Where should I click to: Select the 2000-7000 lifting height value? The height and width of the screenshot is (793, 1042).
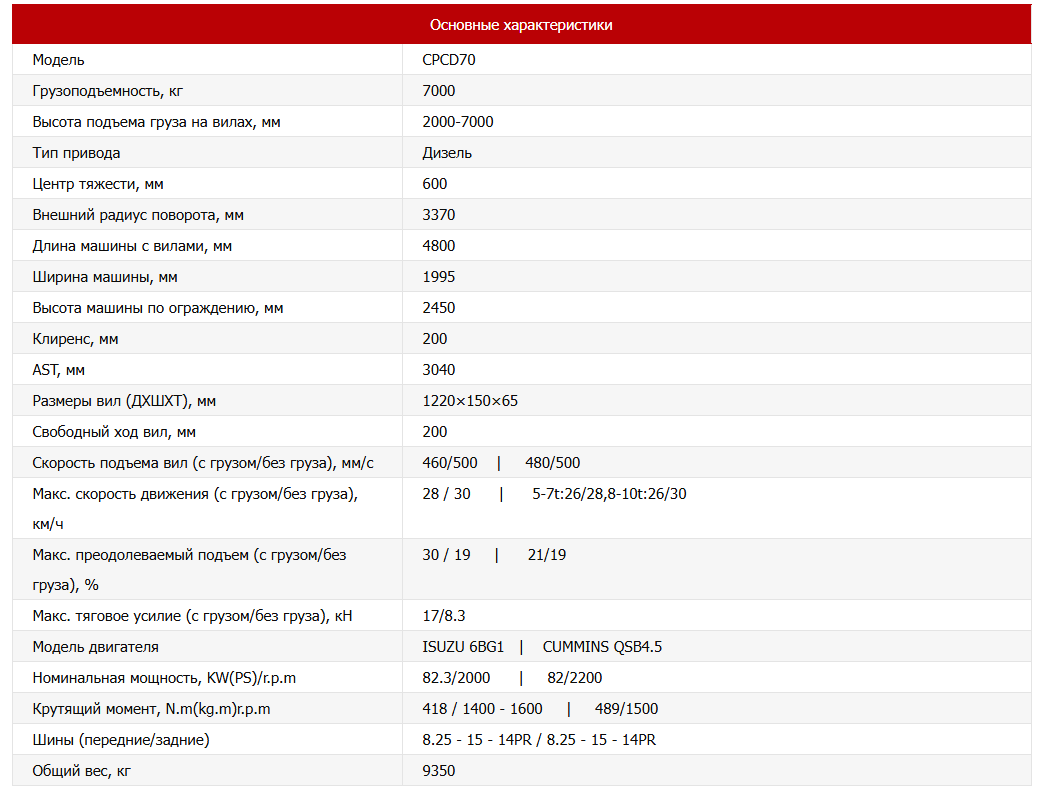(x=458, y=122)
